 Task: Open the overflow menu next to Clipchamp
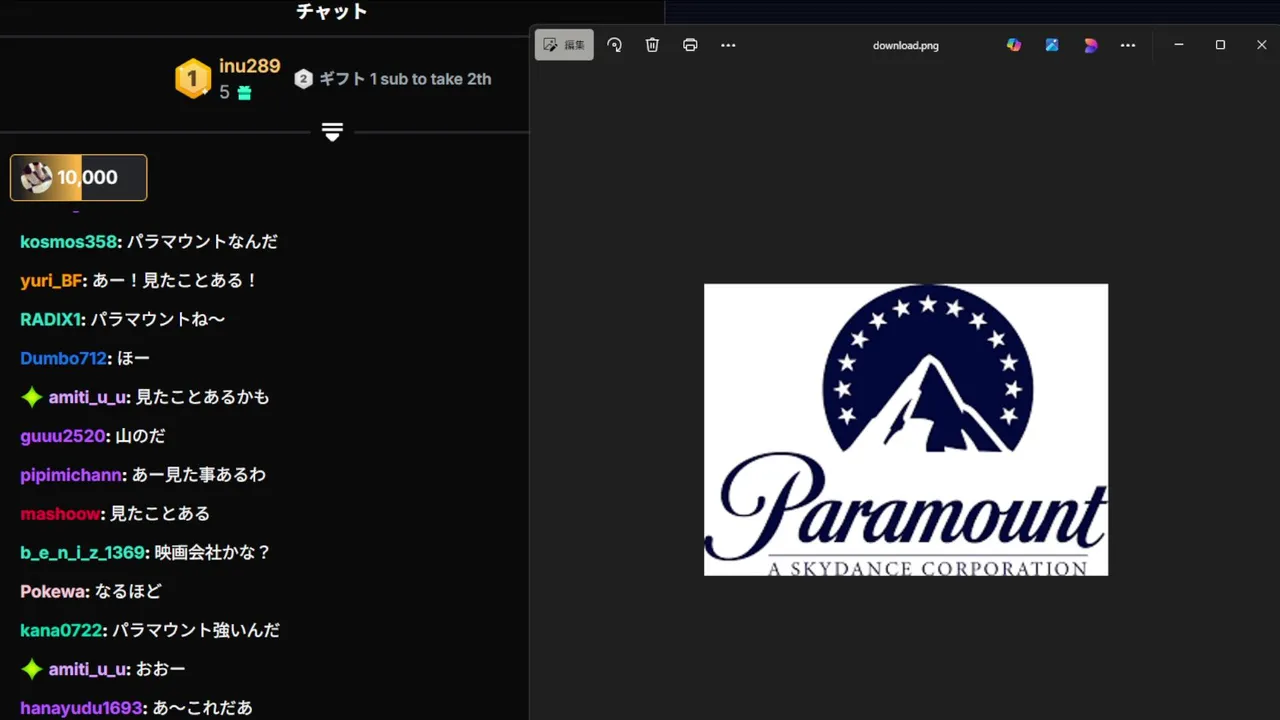click(1128, 45)
